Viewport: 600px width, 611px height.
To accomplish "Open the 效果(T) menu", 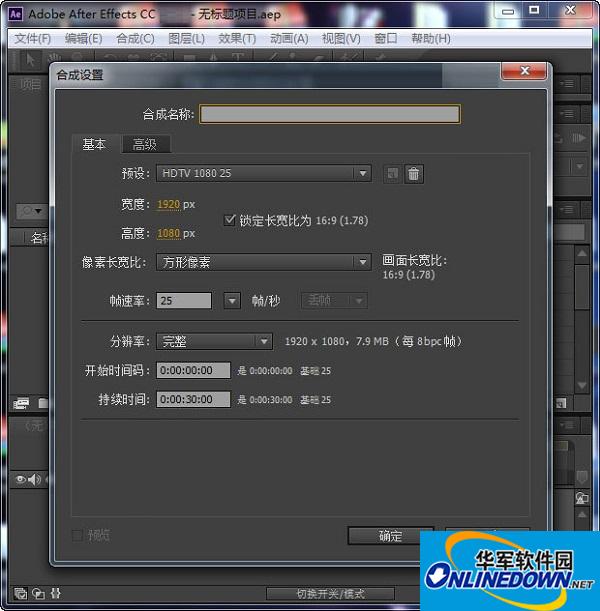I will [x=237, y=39].
